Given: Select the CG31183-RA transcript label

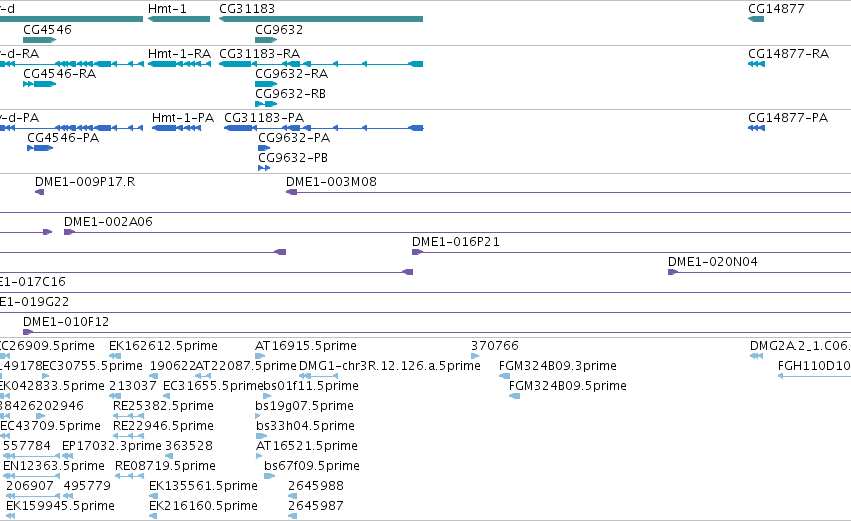Looking at the screenshot, I should click(x=259, y=54).
